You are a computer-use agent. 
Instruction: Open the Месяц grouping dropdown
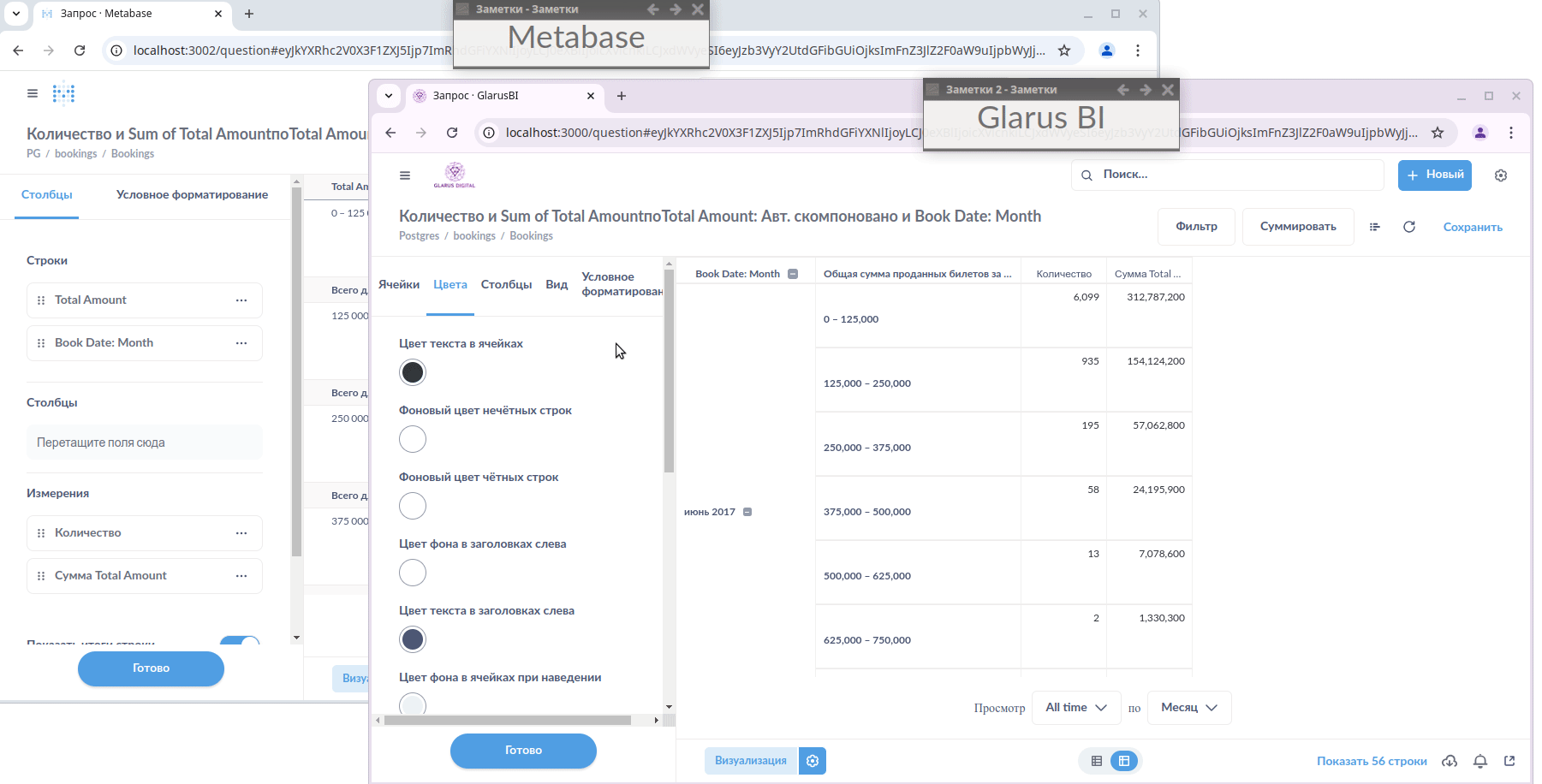click(1188, 708)
